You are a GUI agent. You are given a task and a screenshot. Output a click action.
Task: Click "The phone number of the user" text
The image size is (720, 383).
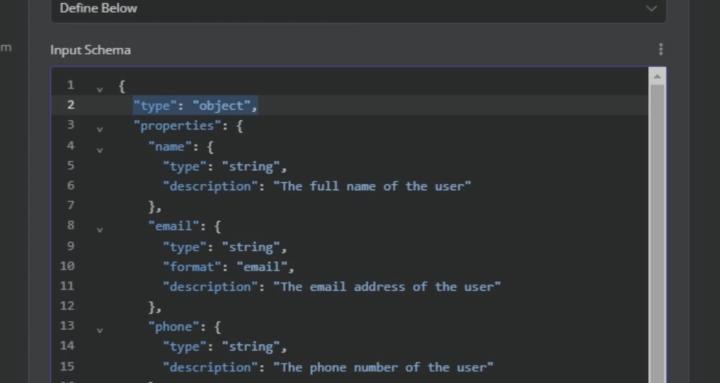383,367
